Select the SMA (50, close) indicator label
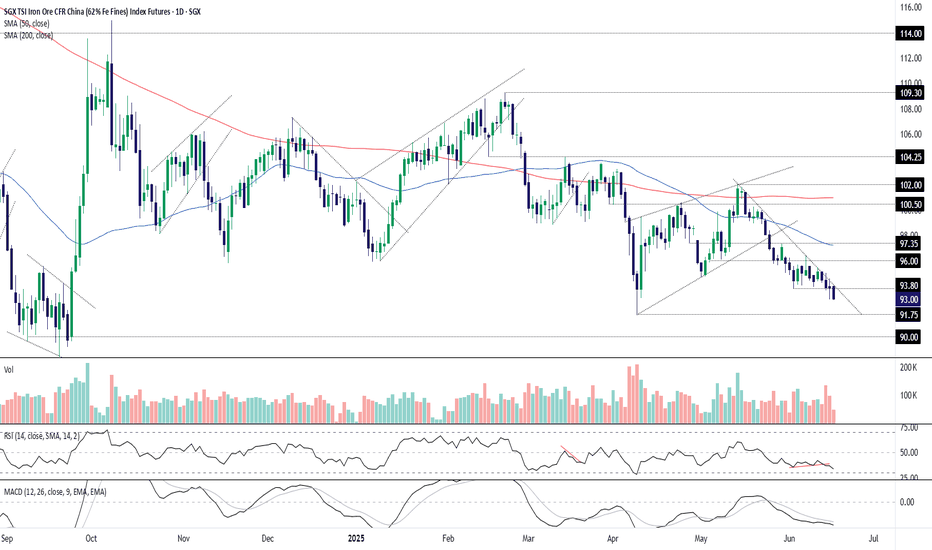 point(27,23)
